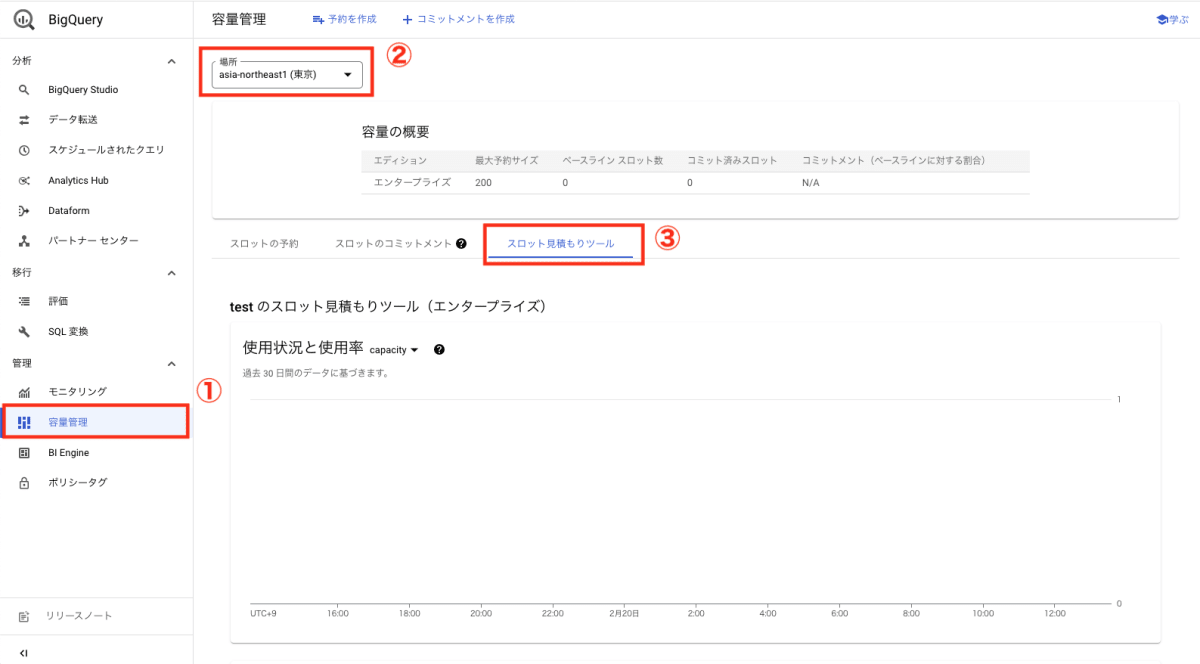The width and height of the screenshot is (1200, 664).
Task: Click the パートナー センター network icon
Action: click(x=24, y=241)
